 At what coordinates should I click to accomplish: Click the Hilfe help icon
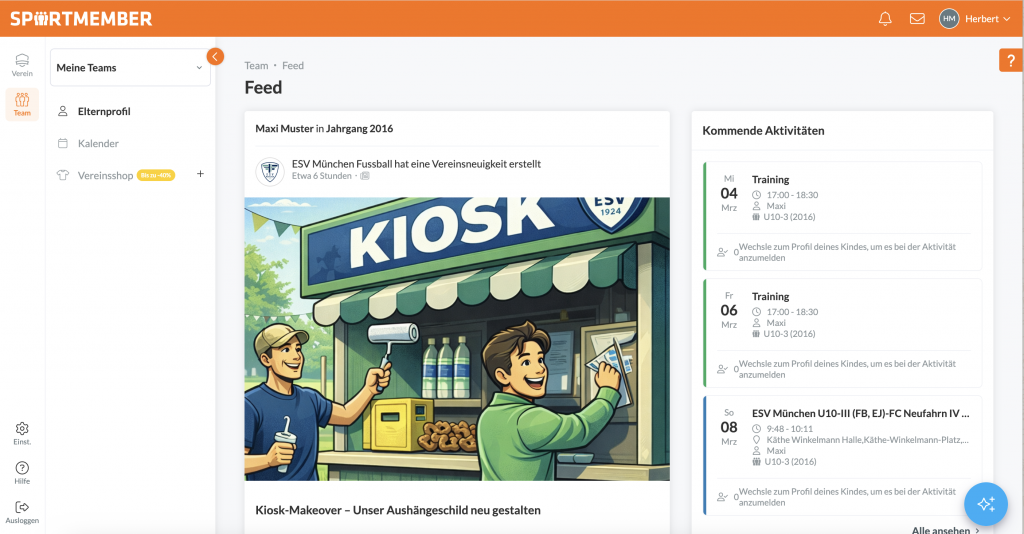click(x=22, y=472)
